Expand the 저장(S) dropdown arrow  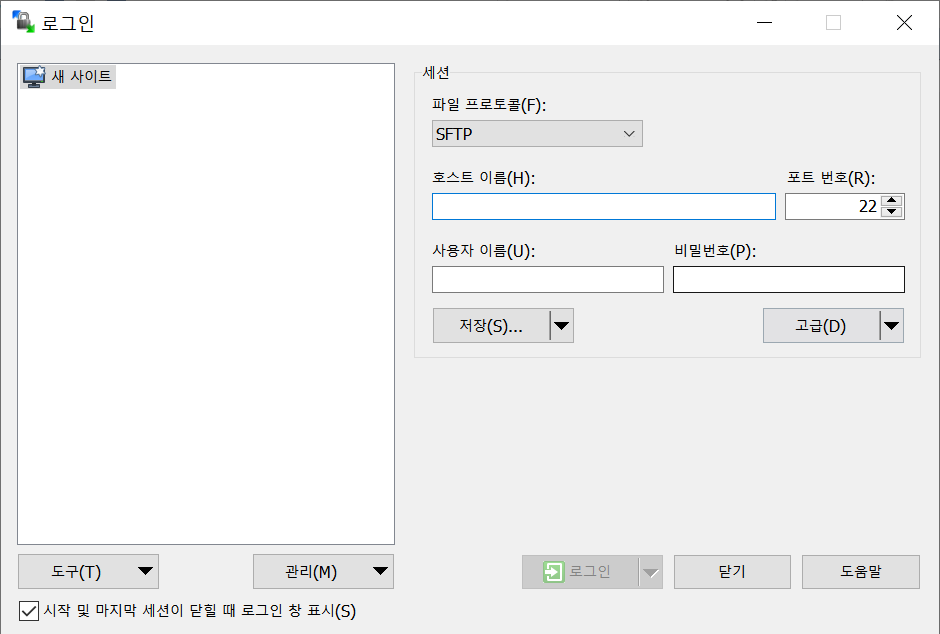(x=562, y=326)
